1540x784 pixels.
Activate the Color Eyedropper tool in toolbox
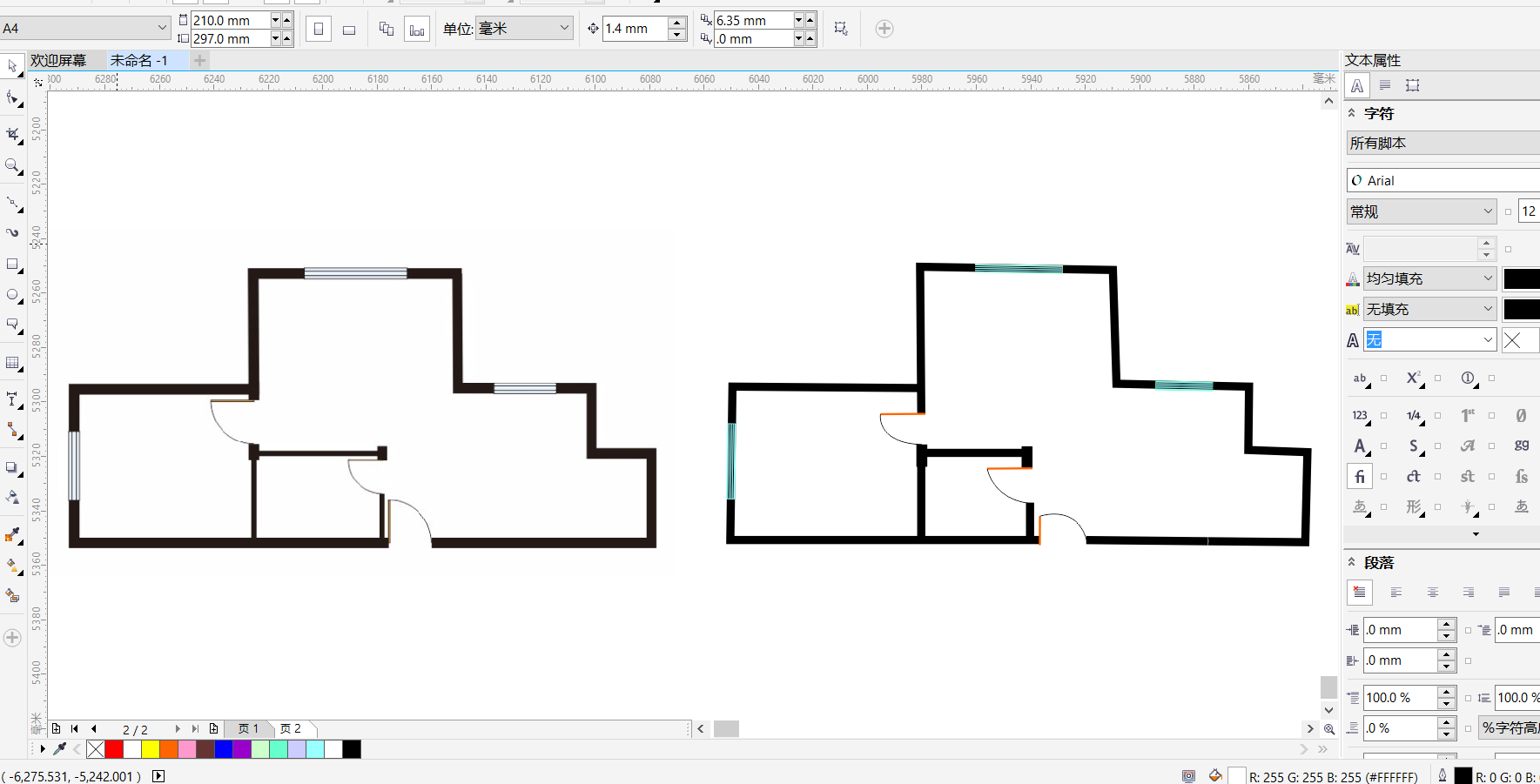[12, 535]
